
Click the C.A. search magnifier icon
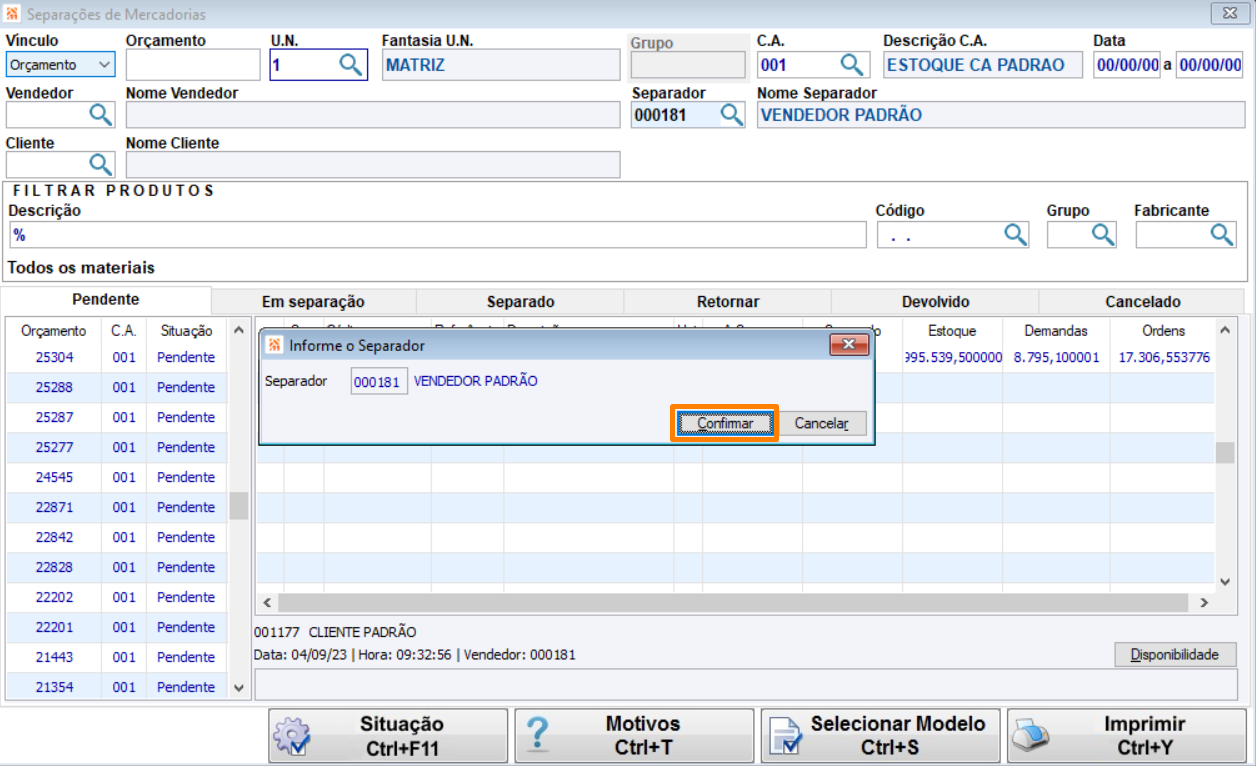pyautogui.click(x=851, y=65)
